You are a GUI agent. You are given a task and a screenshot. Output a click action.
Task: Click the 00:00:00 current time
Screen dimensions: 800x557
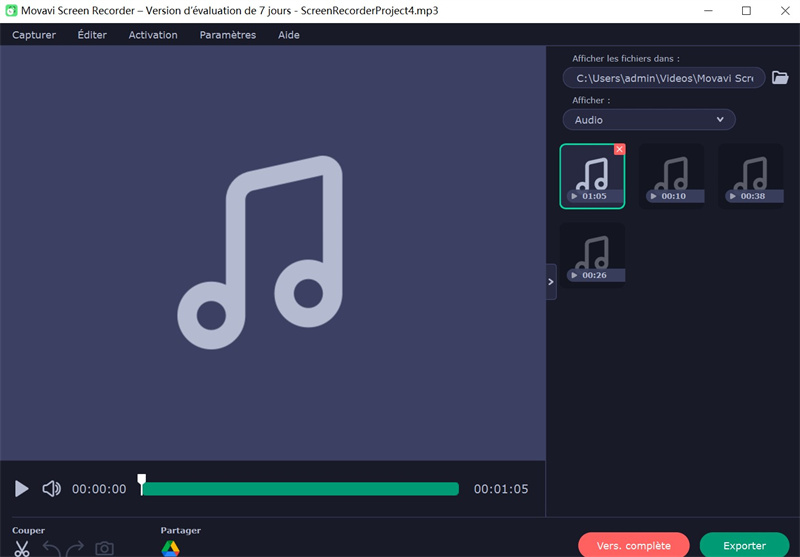(99, 489)
